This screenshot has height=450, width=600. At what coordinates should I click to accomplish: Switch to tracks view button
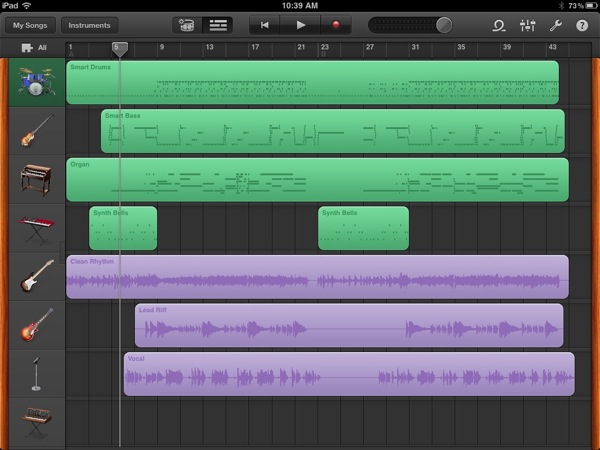click(x=218, y=25)
